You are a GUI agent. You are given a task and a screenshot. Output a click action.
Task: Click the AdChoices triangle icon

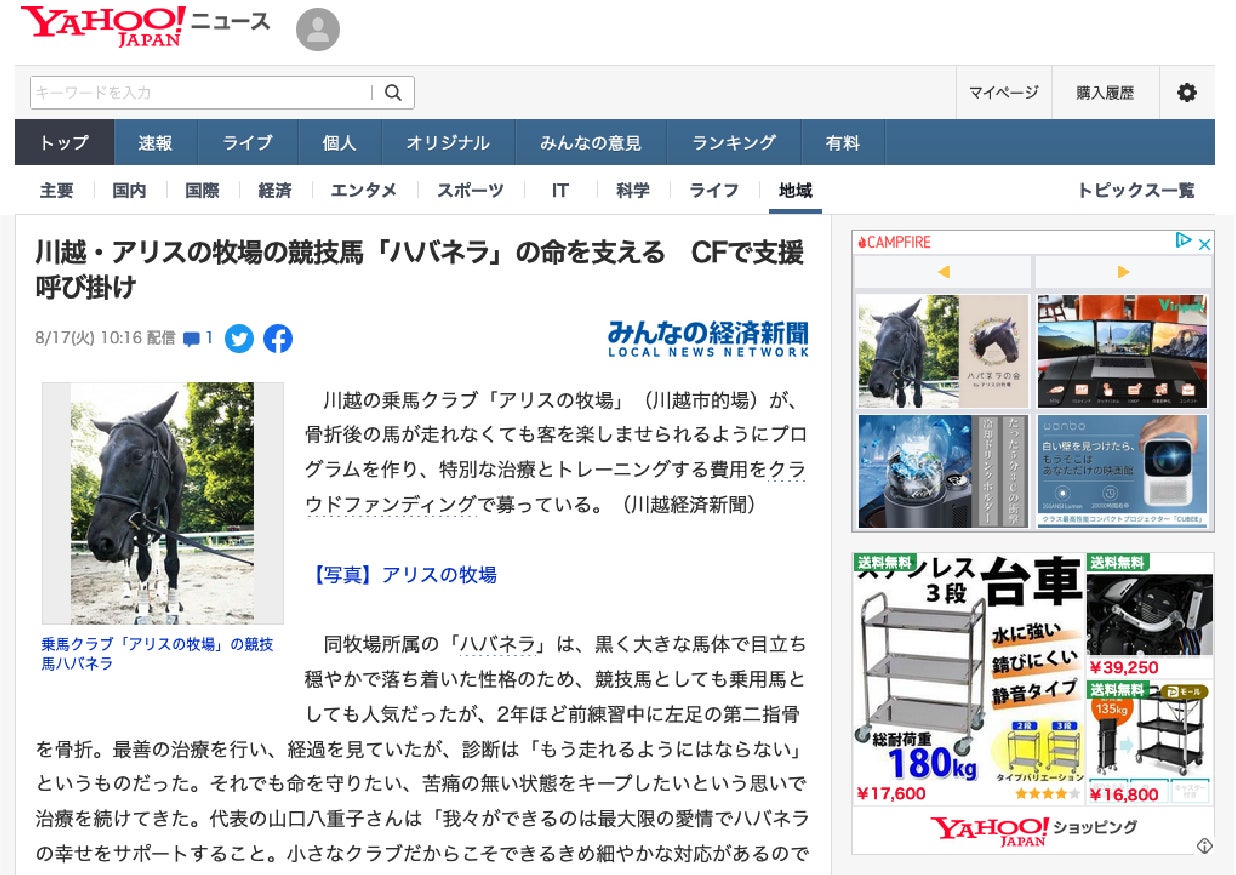tap(1184, 242)
